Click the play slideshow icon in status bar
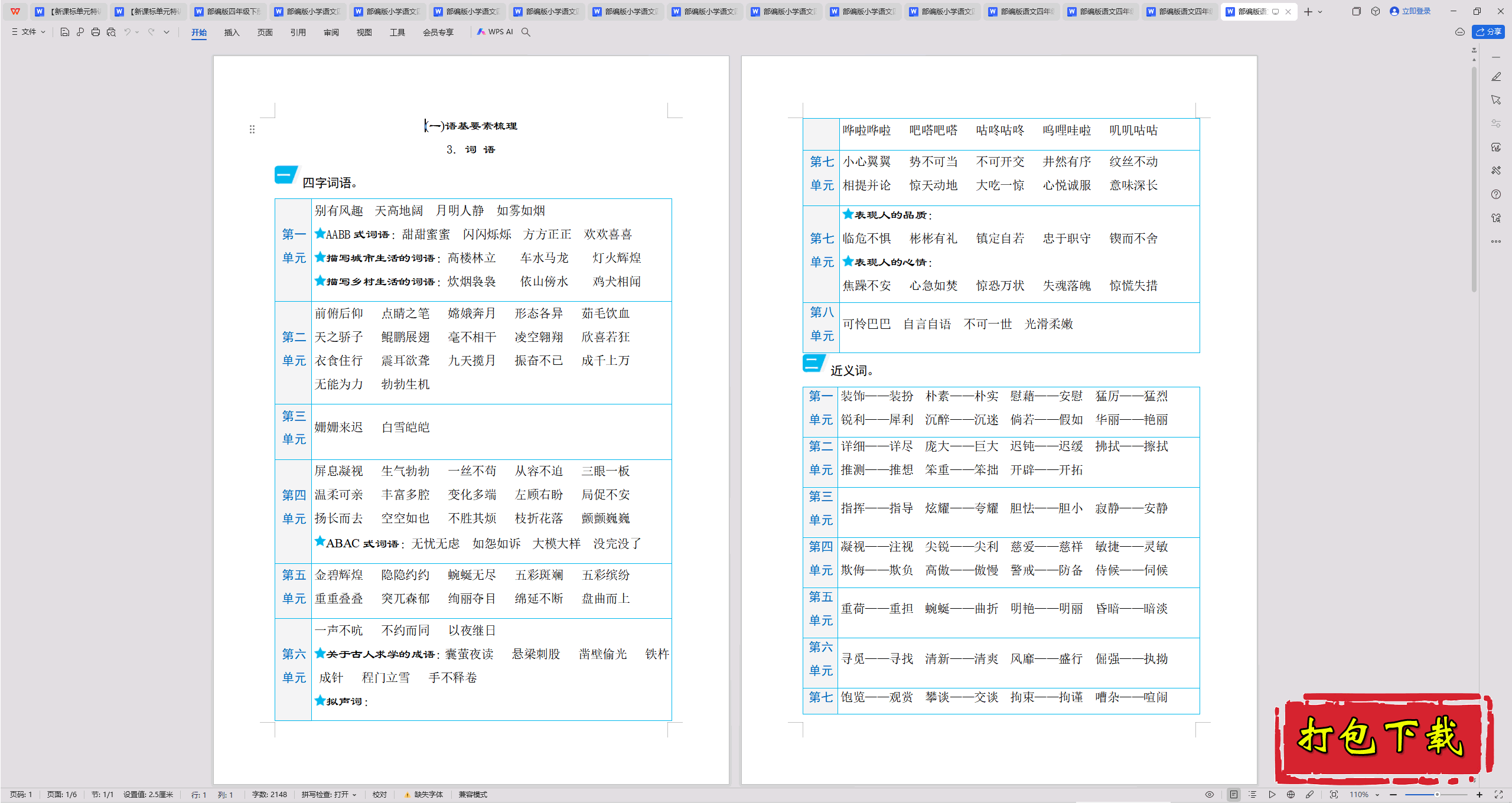 [1272, 795]
